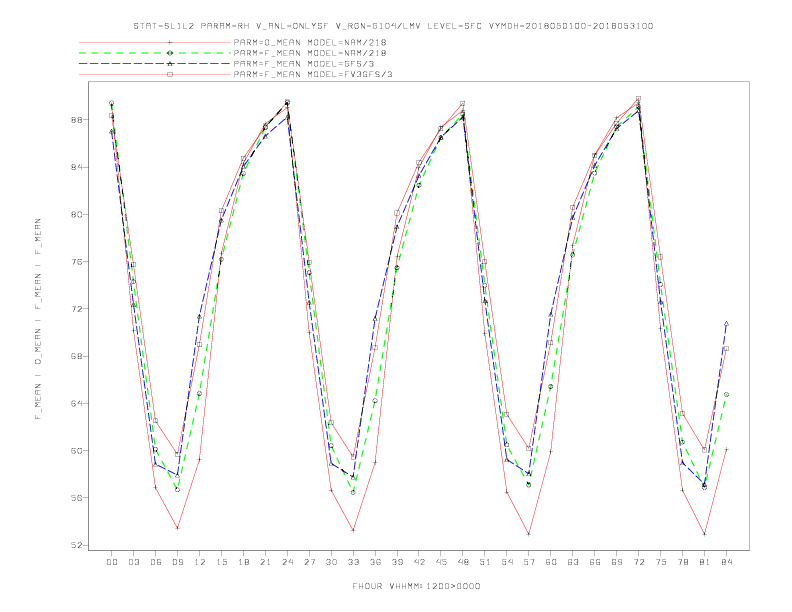Click the vertical y-axis title F_MEAN | O_MEAN

pos(38,319)
